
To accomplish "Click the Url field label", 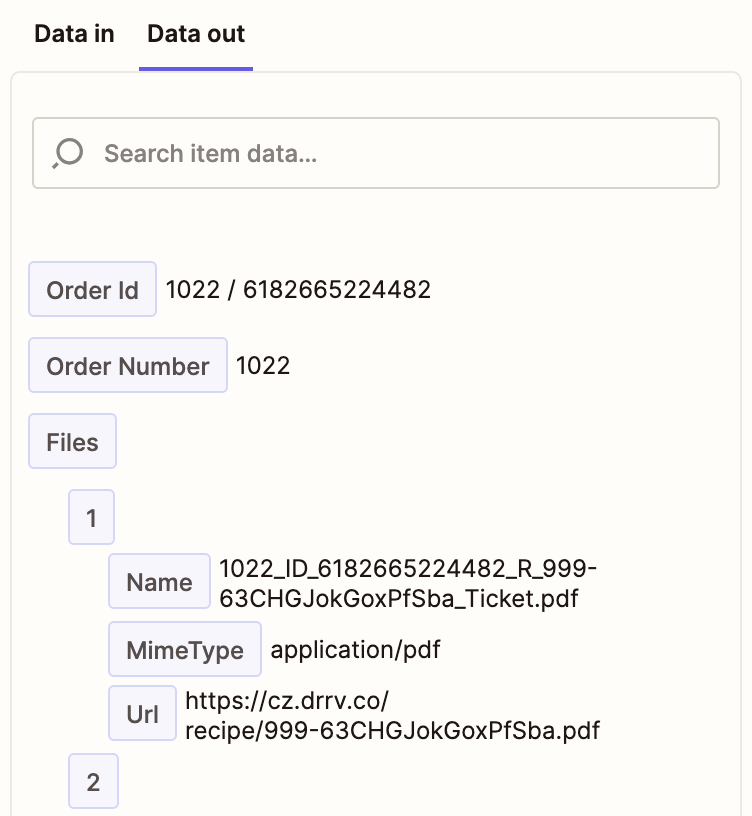I will pos(142,714).
